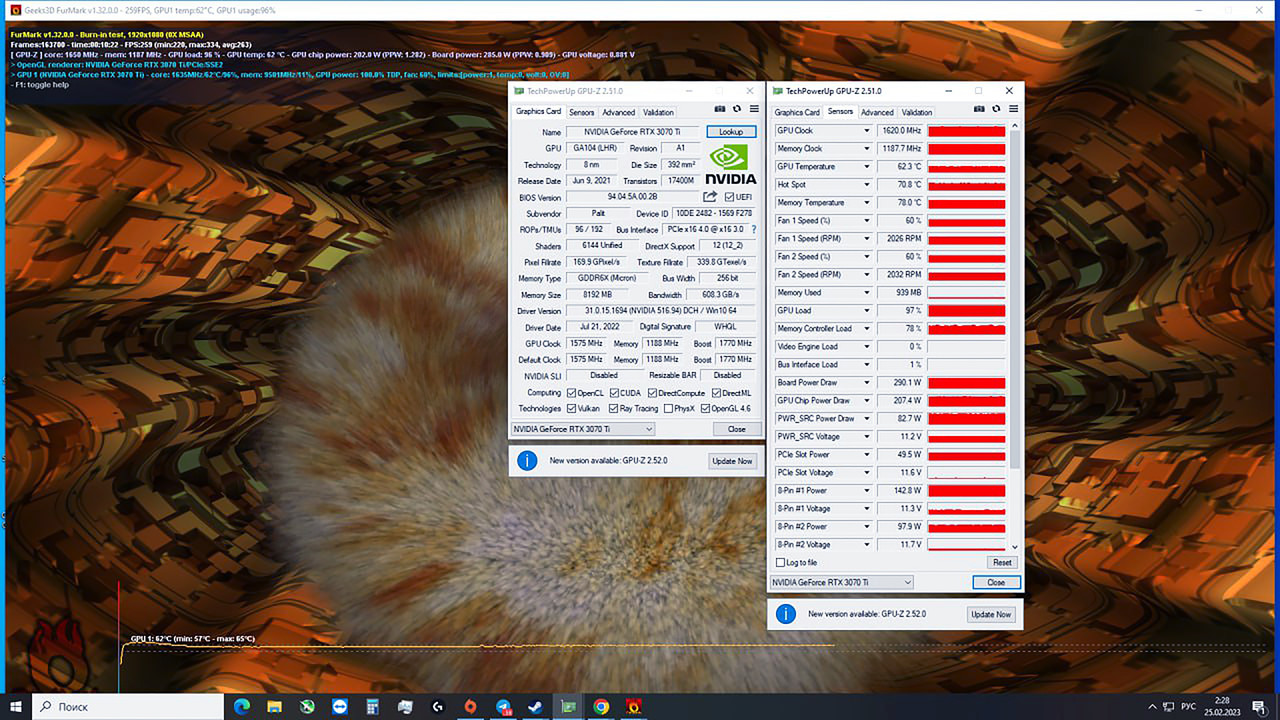Click the GPU-Z icon on the taskbar

[568, 706]
